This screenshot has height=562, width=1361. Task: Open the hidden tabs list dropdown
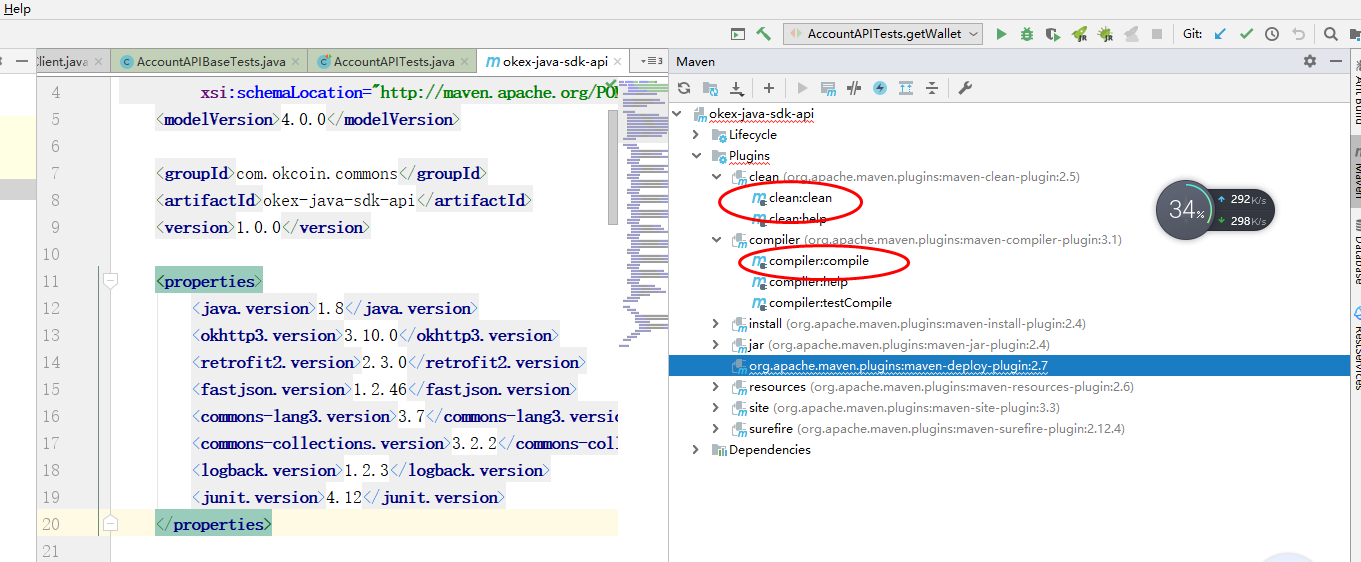pos(651,61)
